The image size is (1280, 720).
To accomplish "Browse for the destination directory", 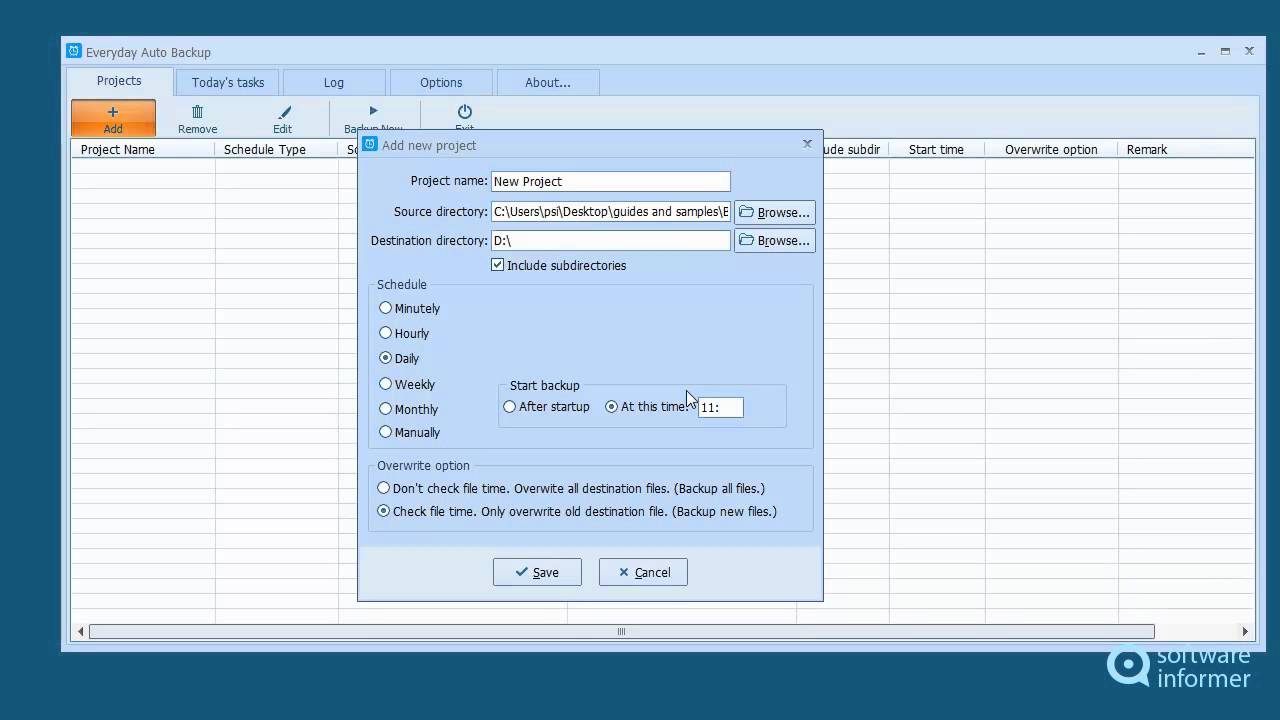I will tap(775, 240).
